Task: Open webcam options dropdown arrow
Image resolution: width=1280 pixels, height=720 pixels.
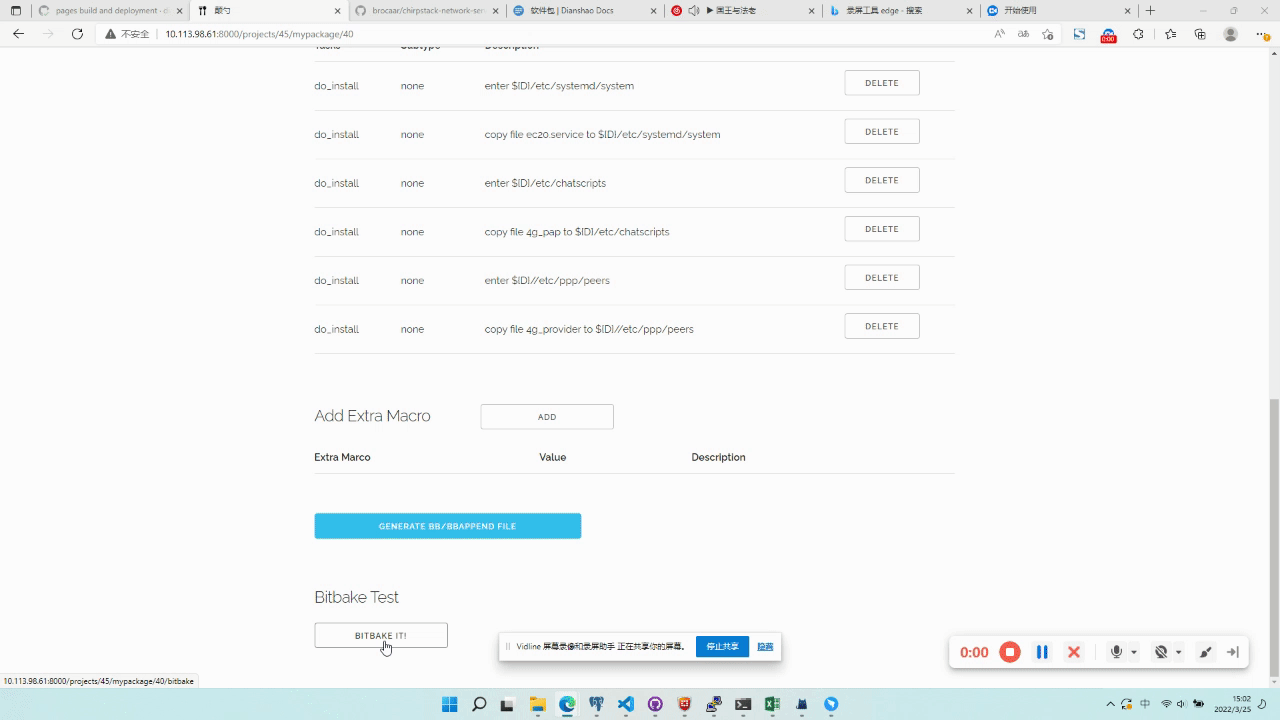Action: [x=1179, y=653]
